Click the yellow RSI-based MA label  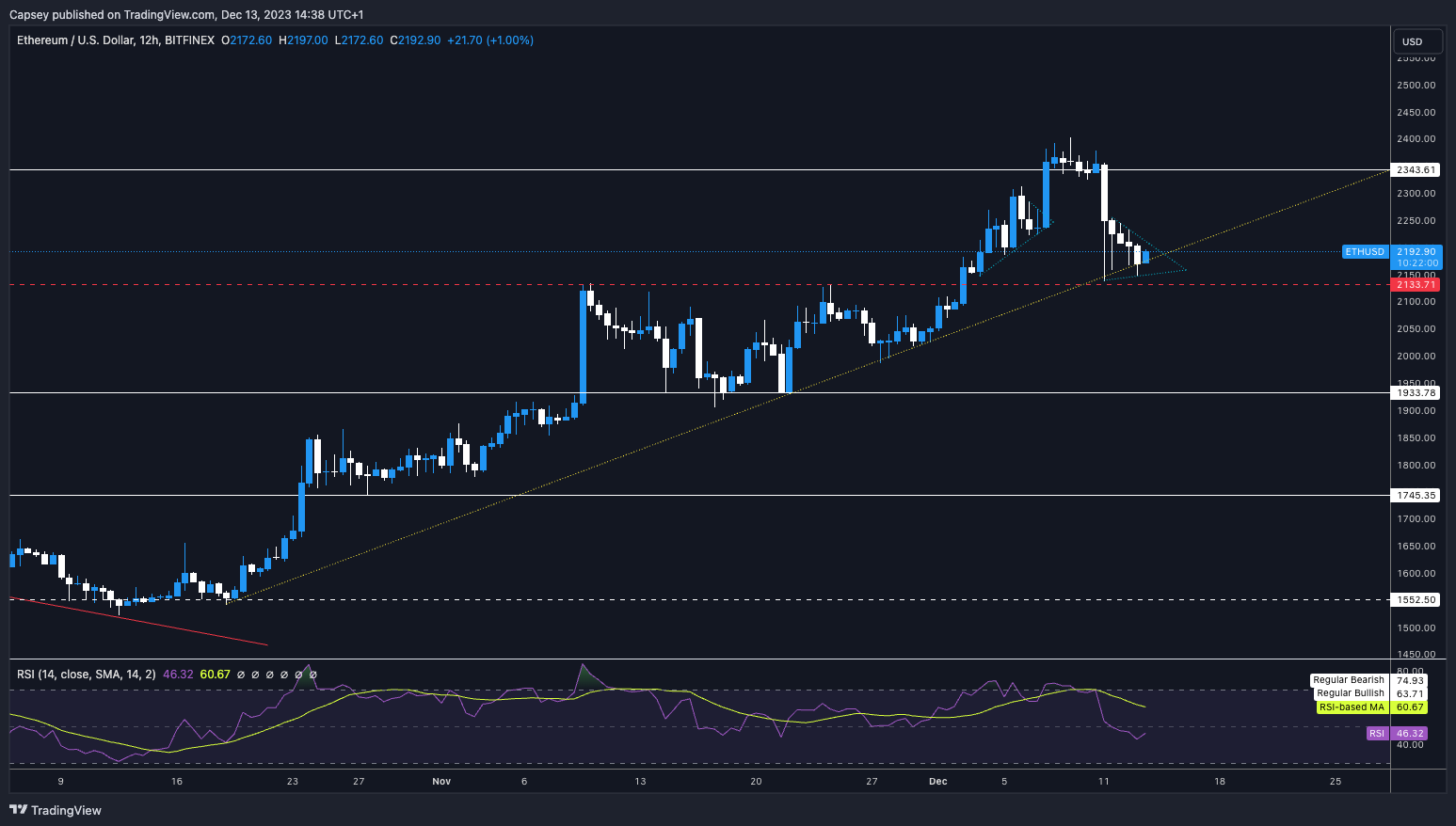click(x=1352, y=707)
